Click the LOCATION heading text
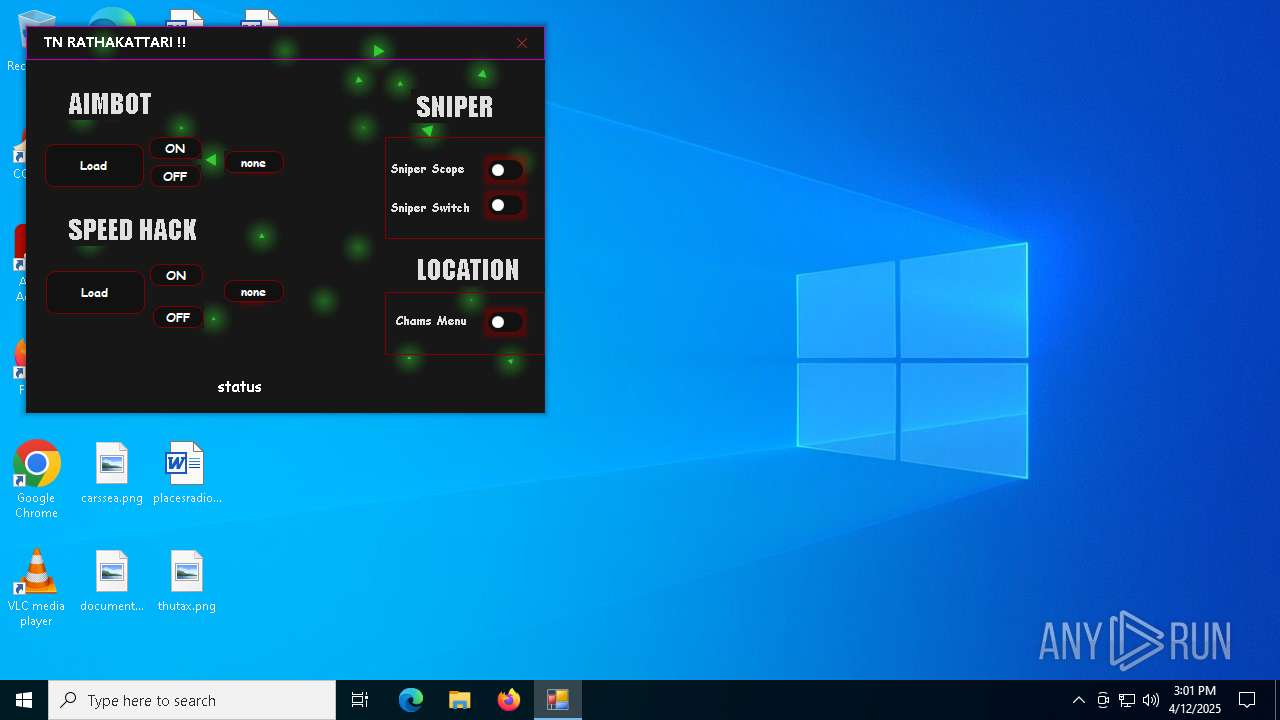The width and height of the screenshot is (1280, 720). coord(468,270)
